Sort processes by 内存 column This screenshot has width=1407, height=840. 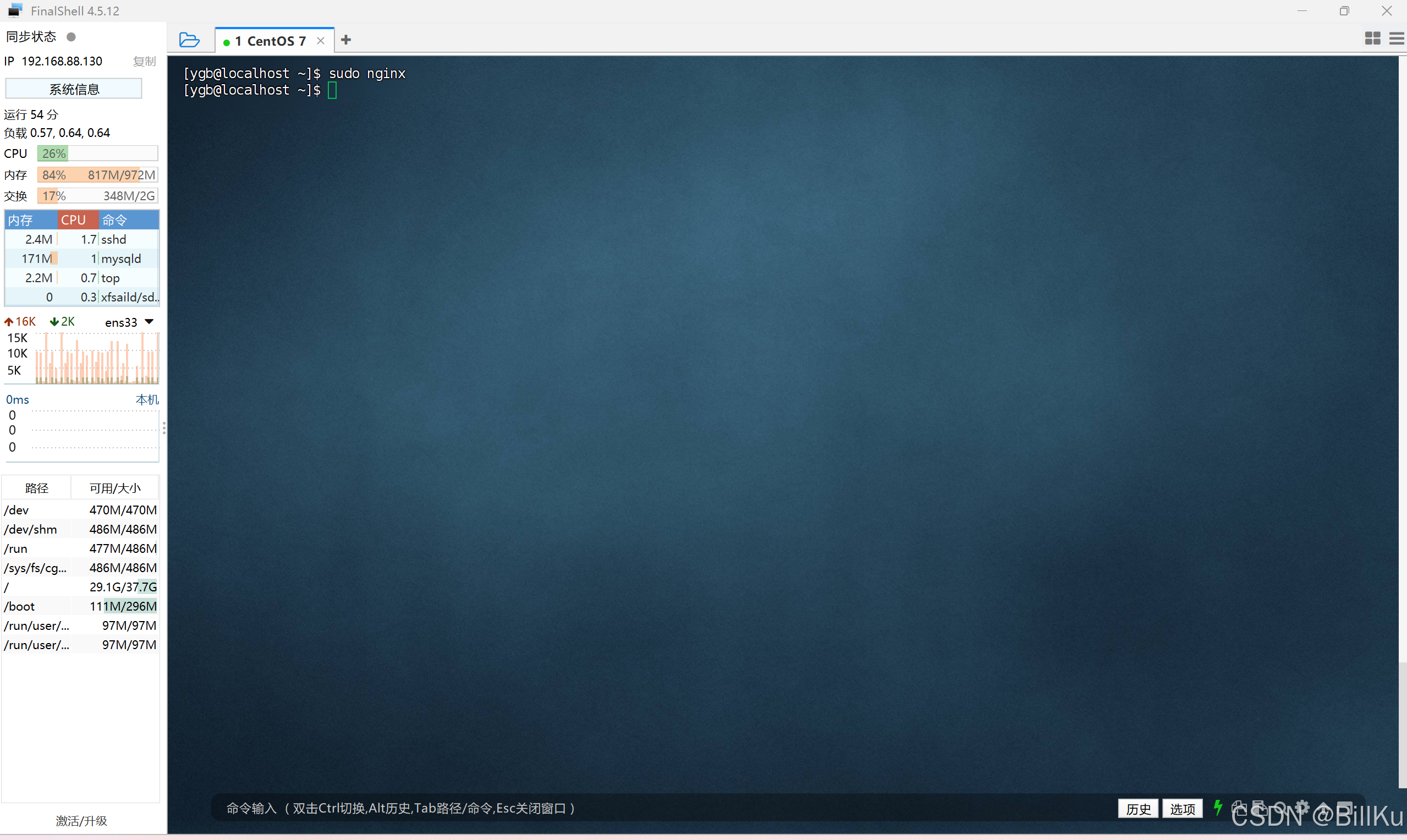tap(31, 219)
